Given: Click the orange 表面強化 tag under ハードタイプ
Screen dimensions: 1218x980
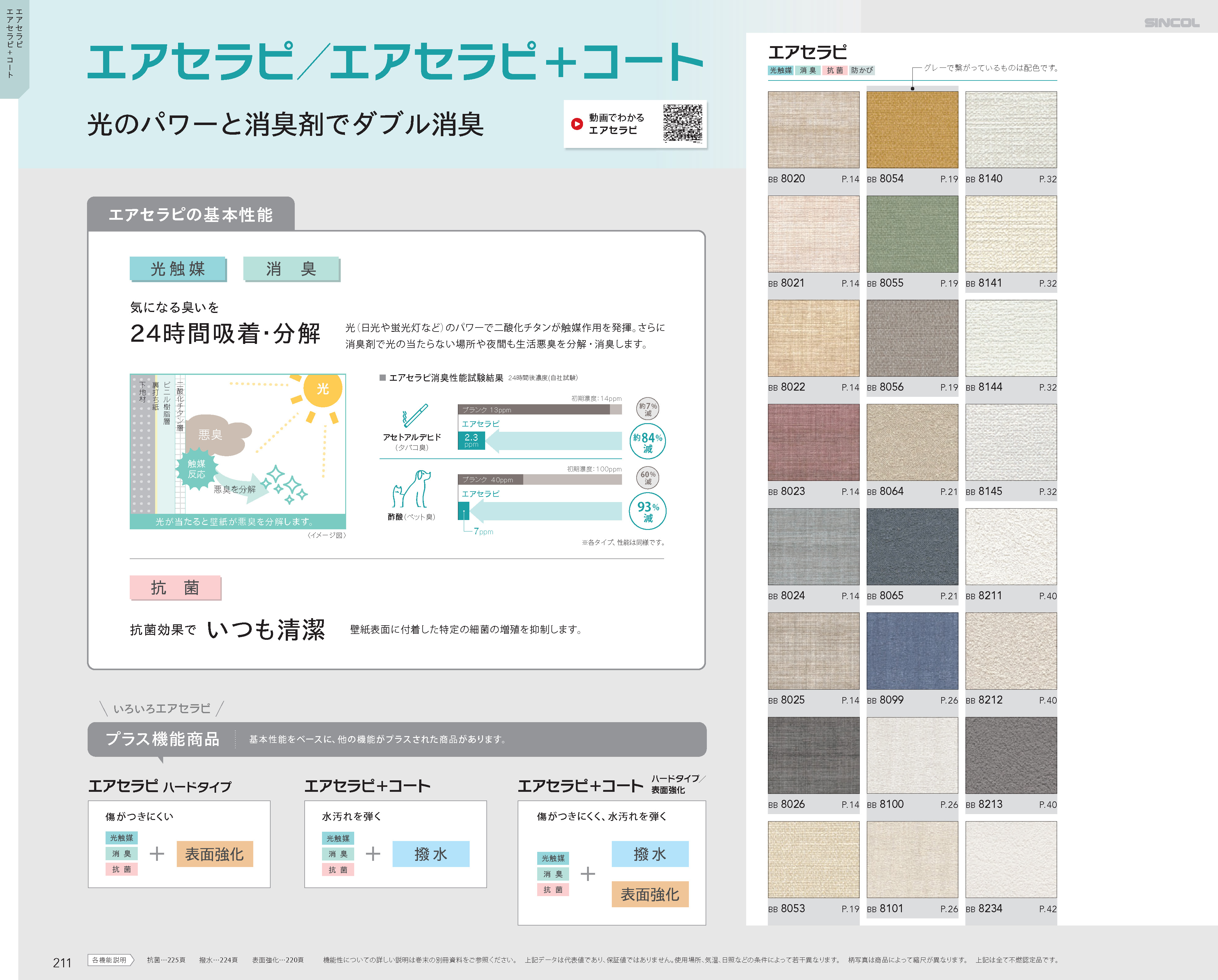Looking at the screenshot, I should coord(215,854).
